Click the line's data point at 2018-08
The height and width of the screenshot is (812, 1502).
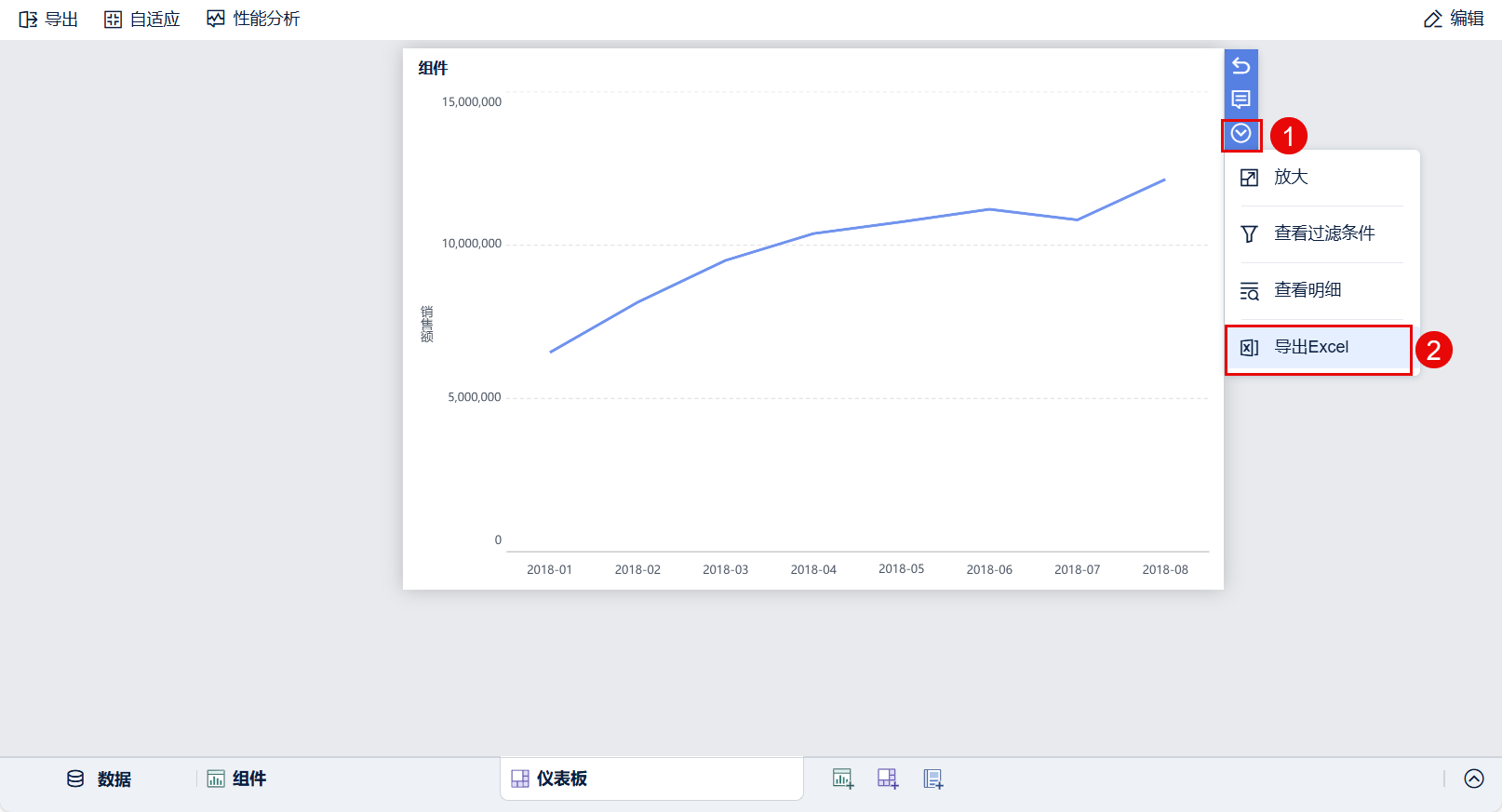click(1164, 180)
